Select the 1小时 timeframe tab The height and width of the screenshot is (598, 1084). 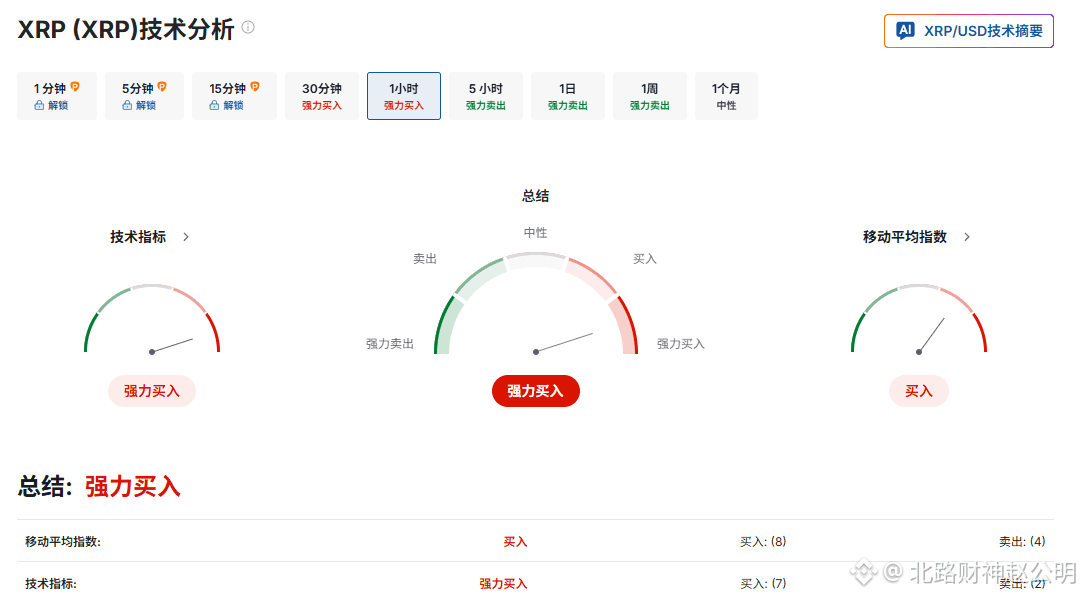tap(404, 96)
